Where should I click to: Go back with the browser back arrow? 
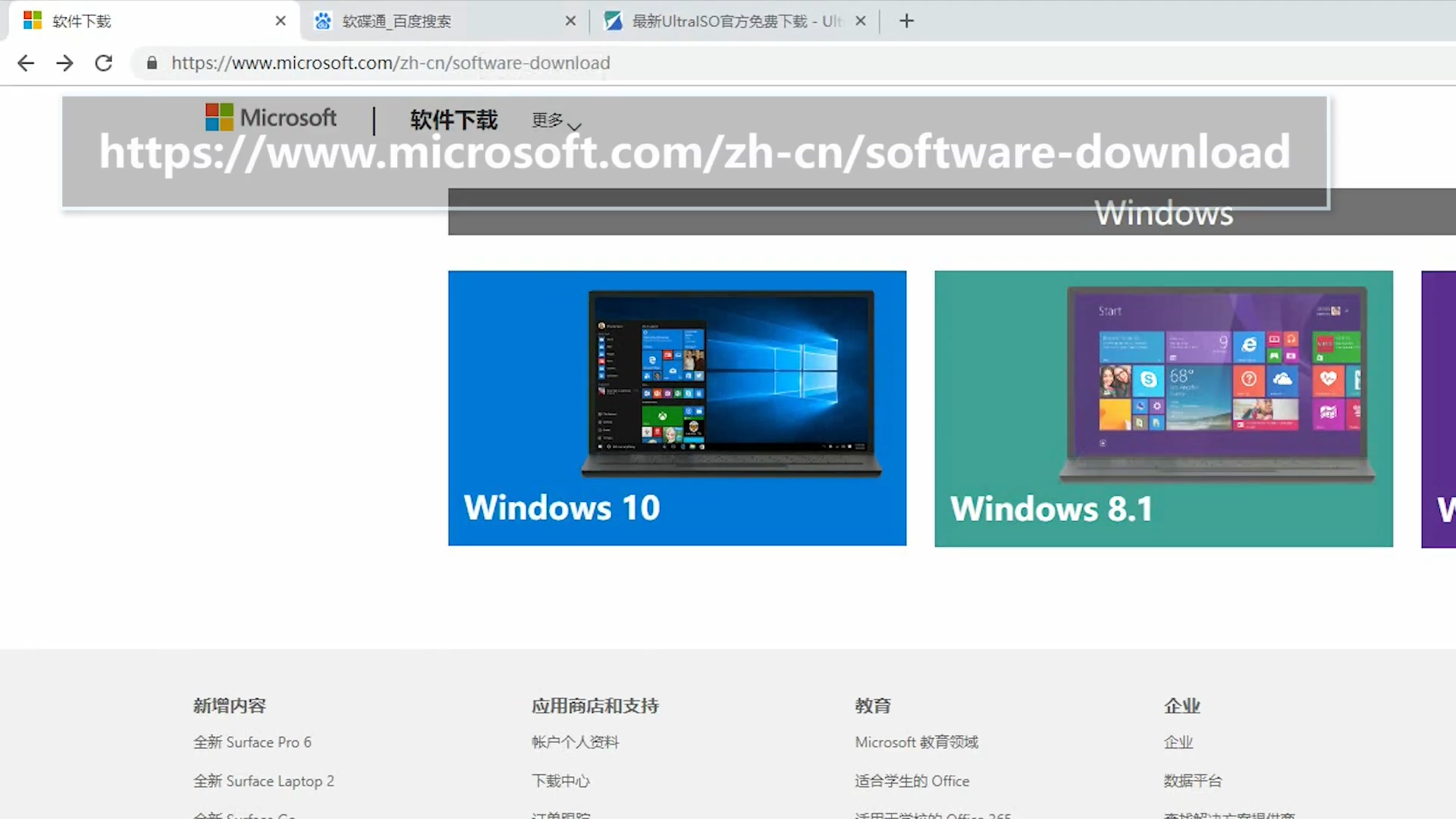[x=26, y=63]
